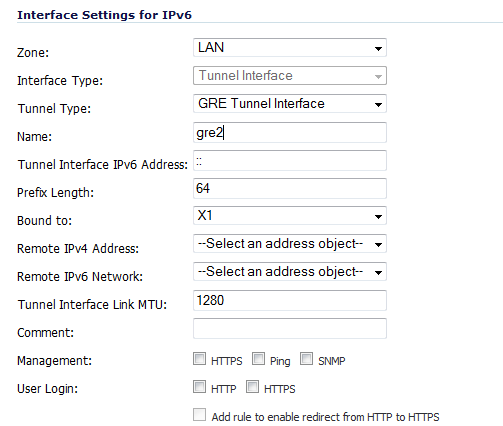The image size is (503, 426).
Task: Open the Remote IPv6 Network dropdown
Action: (290, 272)
